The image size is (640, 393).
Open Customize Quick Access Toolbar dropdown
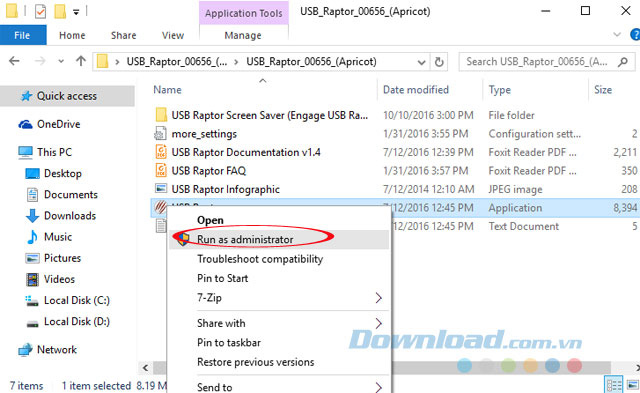pyautogui.click(x=76, y=12)
